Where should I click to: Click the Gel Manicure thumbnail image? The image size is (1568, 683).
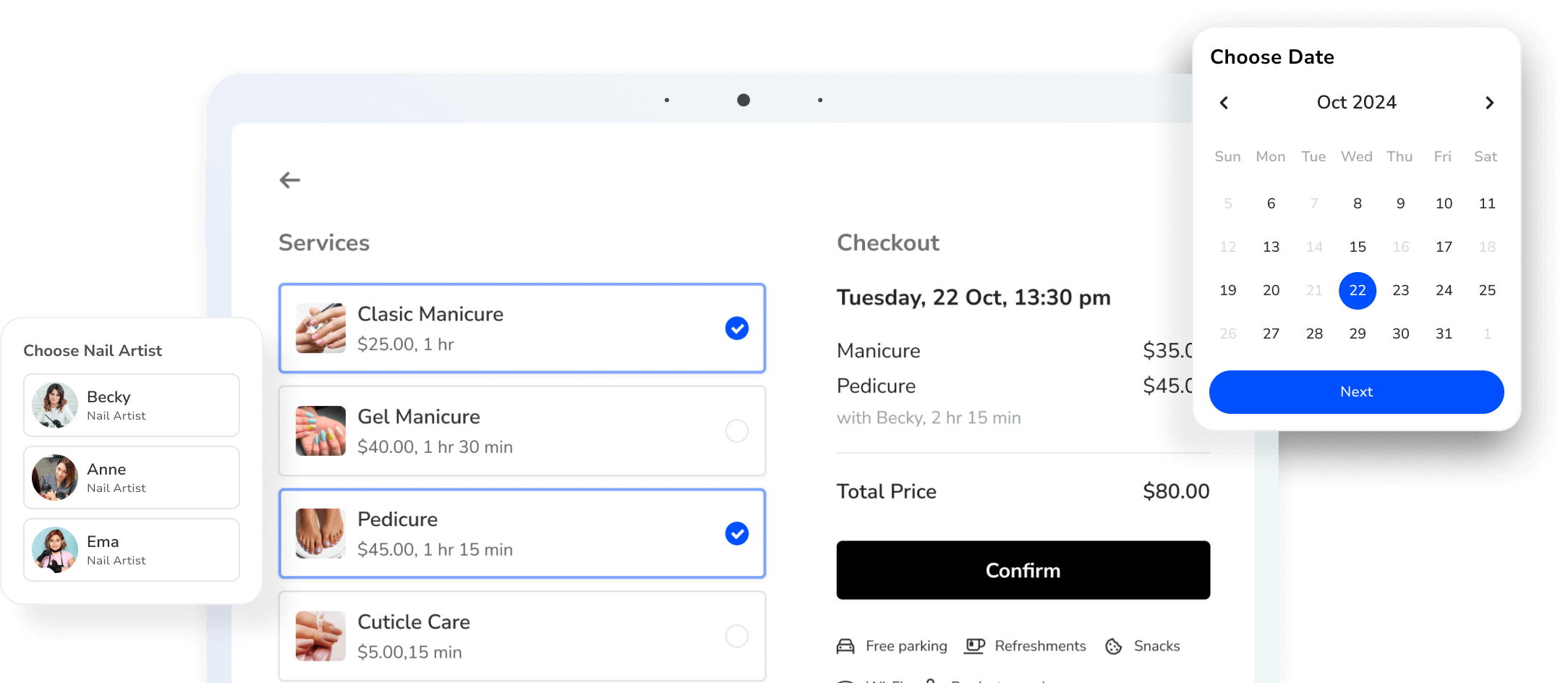coord(320,431)
